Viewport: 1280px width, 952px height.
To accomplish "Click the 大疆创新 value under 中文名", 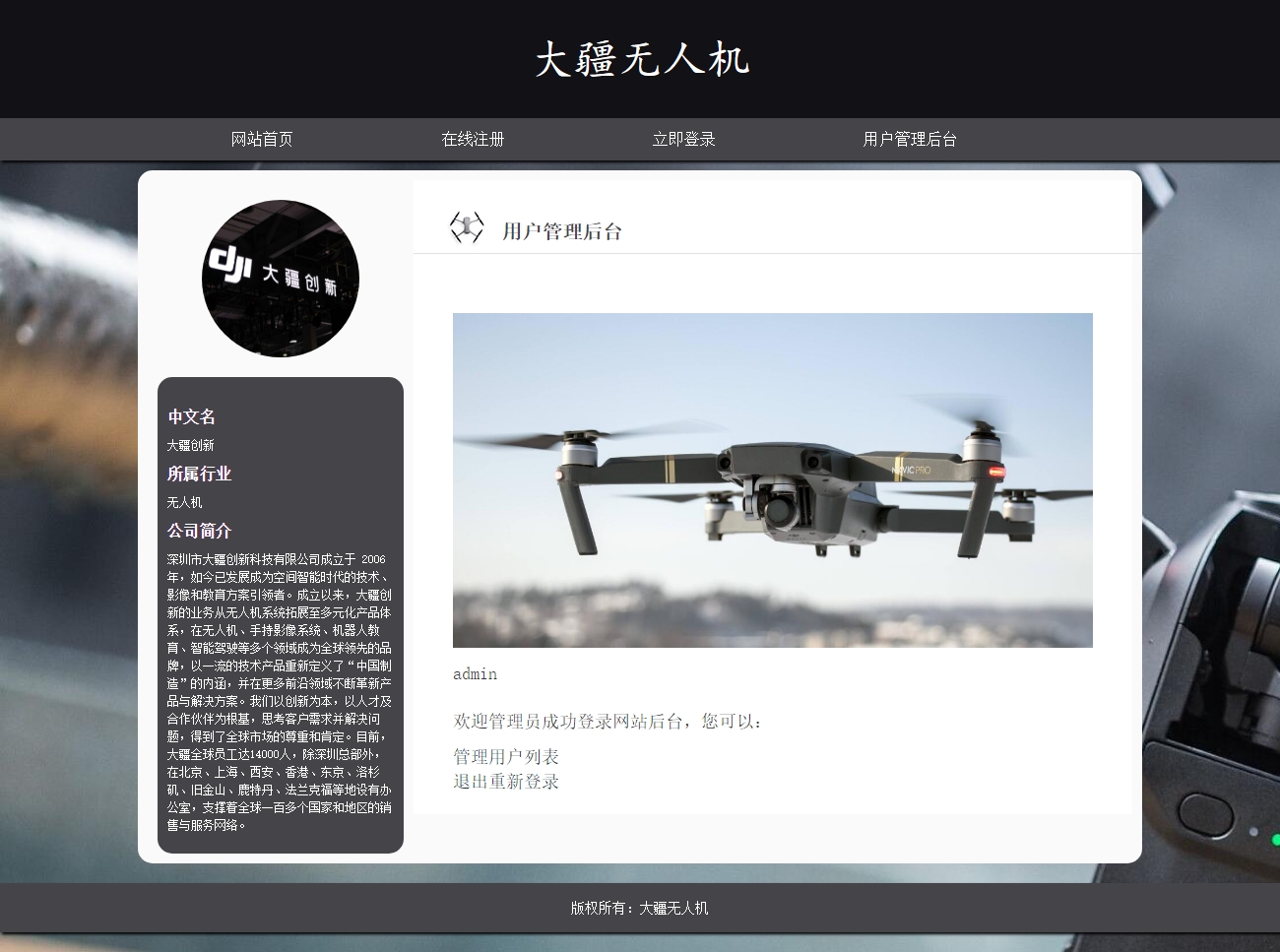I will [190, 446].
